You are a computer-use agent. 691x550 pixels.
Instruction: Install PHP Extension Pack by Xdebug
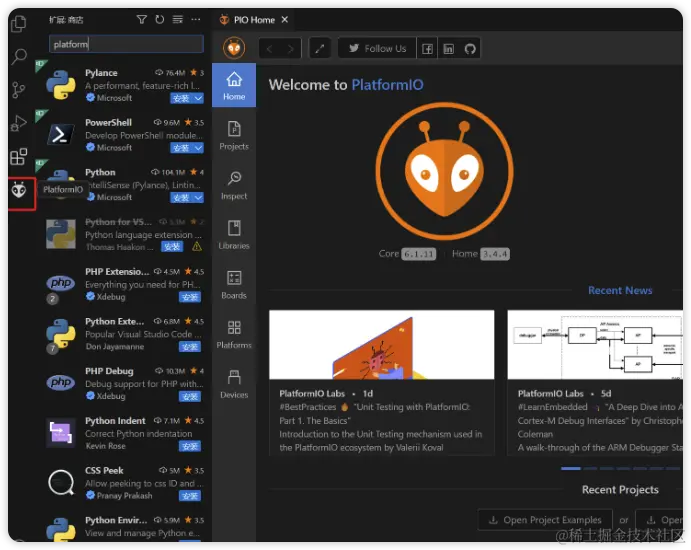click(190, 297)
